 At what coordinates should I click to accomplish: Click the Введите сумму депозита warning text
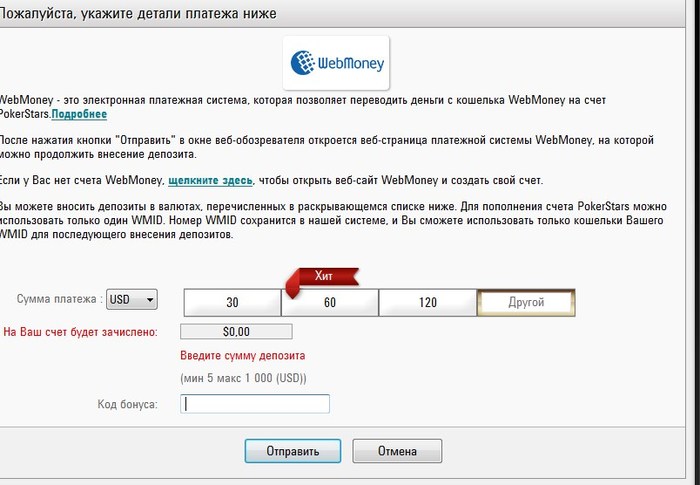pyautogui.click(x=243, y=355)
